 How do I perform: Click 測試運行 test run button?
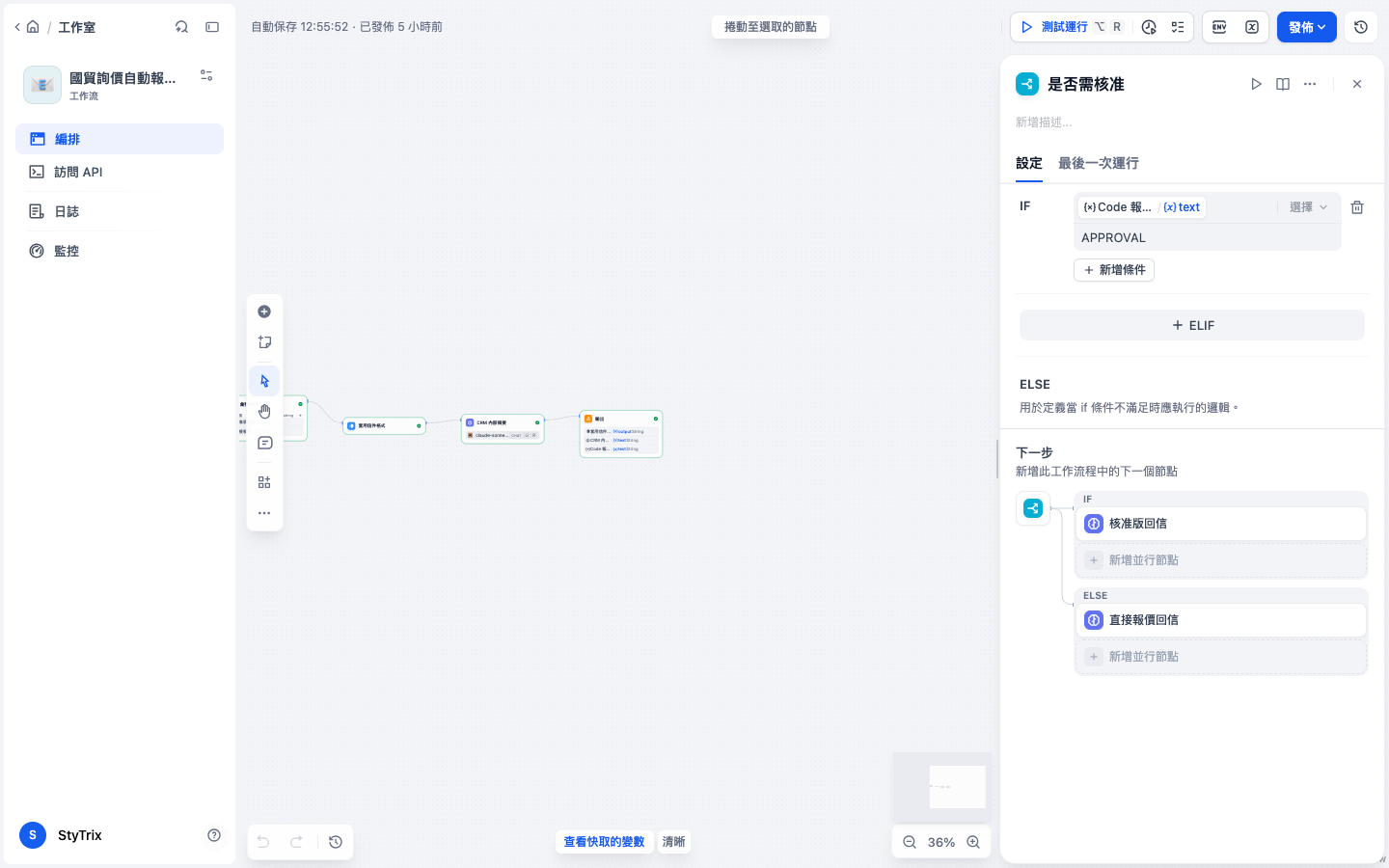[1071, 27]
